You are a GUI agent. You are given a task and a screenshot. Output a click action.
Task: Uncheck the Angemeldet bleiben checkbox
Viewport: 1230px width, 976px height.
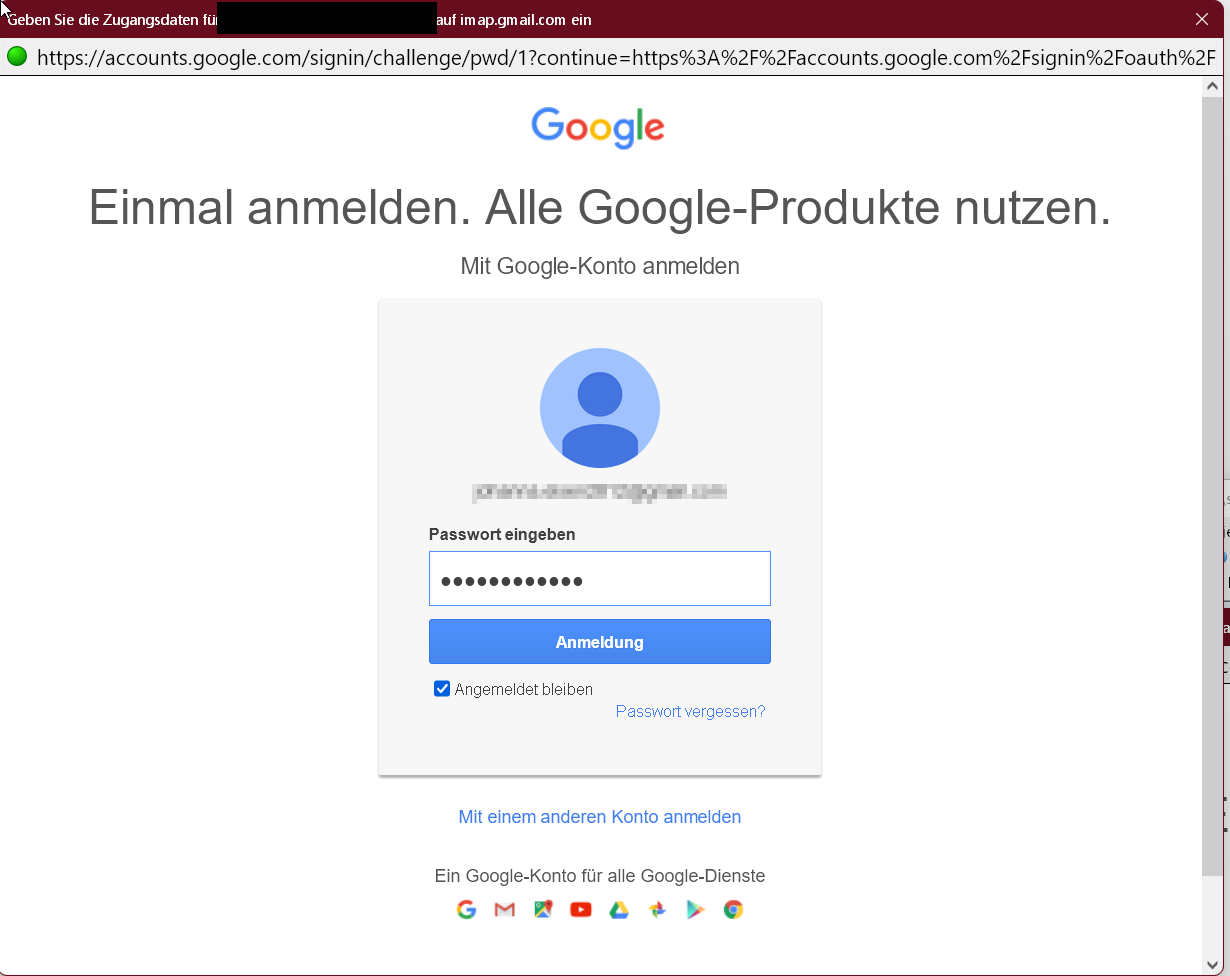442,688
